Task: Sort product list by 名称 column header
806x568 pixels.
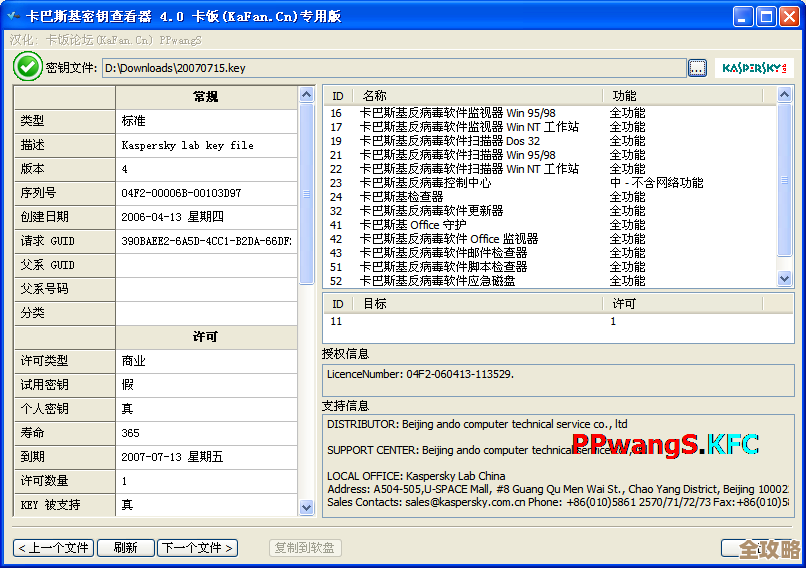Action: click(x=478, y=96)
